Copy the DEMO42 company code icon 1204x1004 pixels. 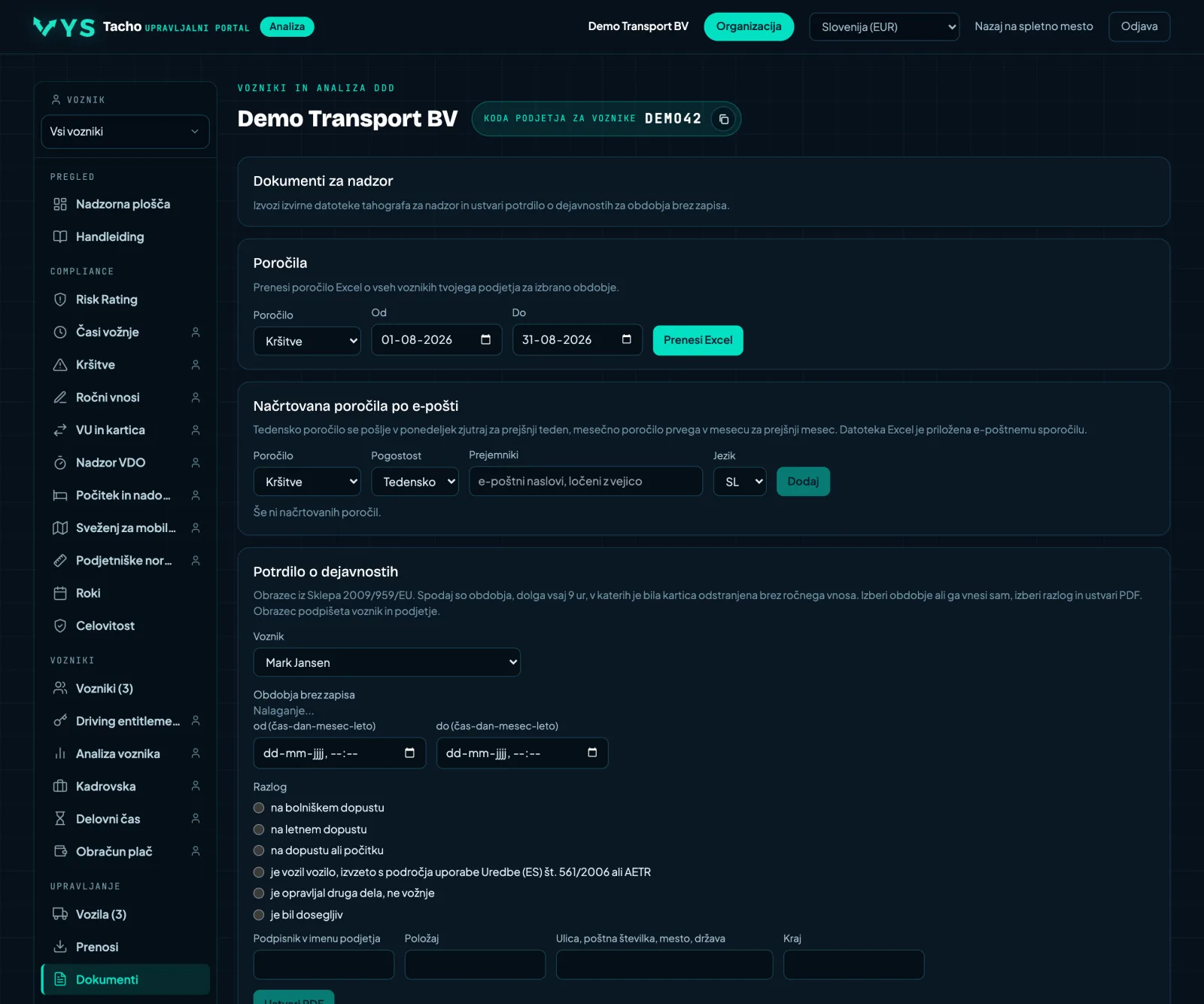tap(723, 119)
